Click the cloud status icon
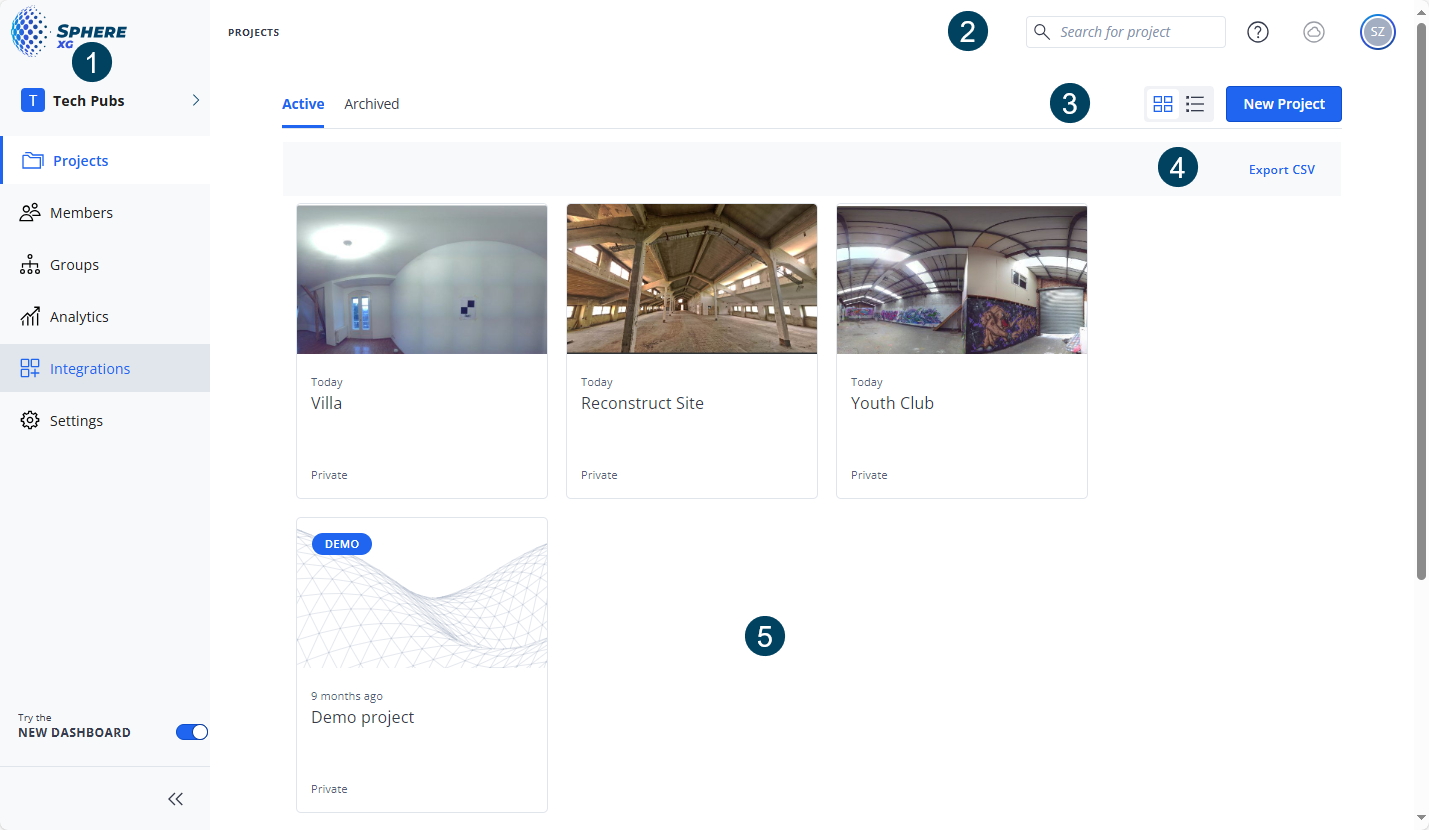This screenshot has width=1429, height=830. pos(1314,32)
